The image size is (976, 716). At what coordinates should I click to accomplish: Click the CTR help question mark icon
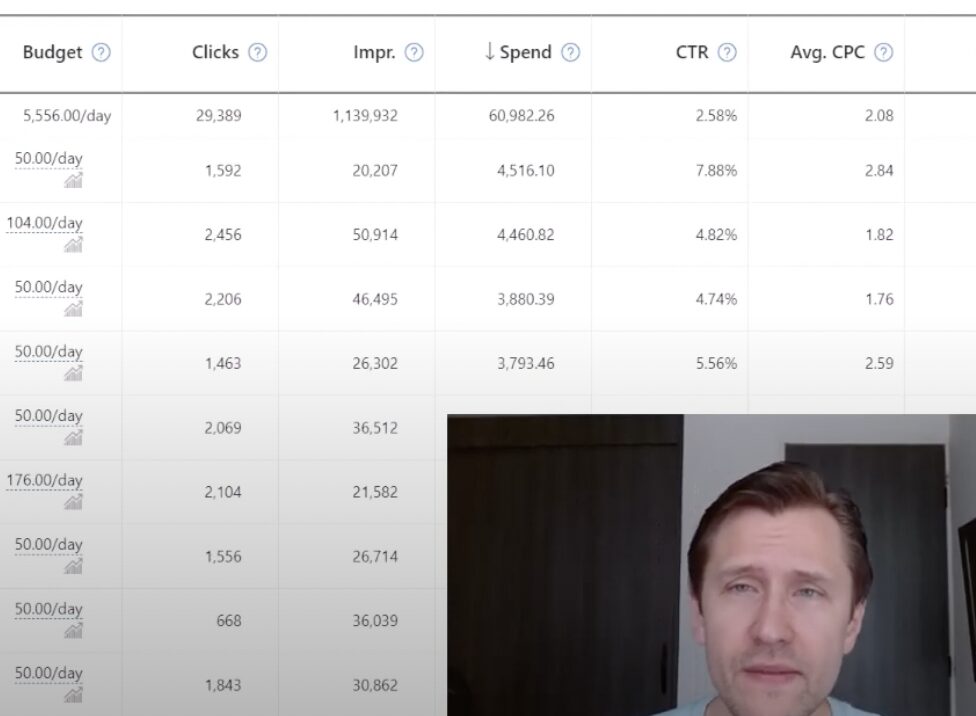tap(727, 53)
